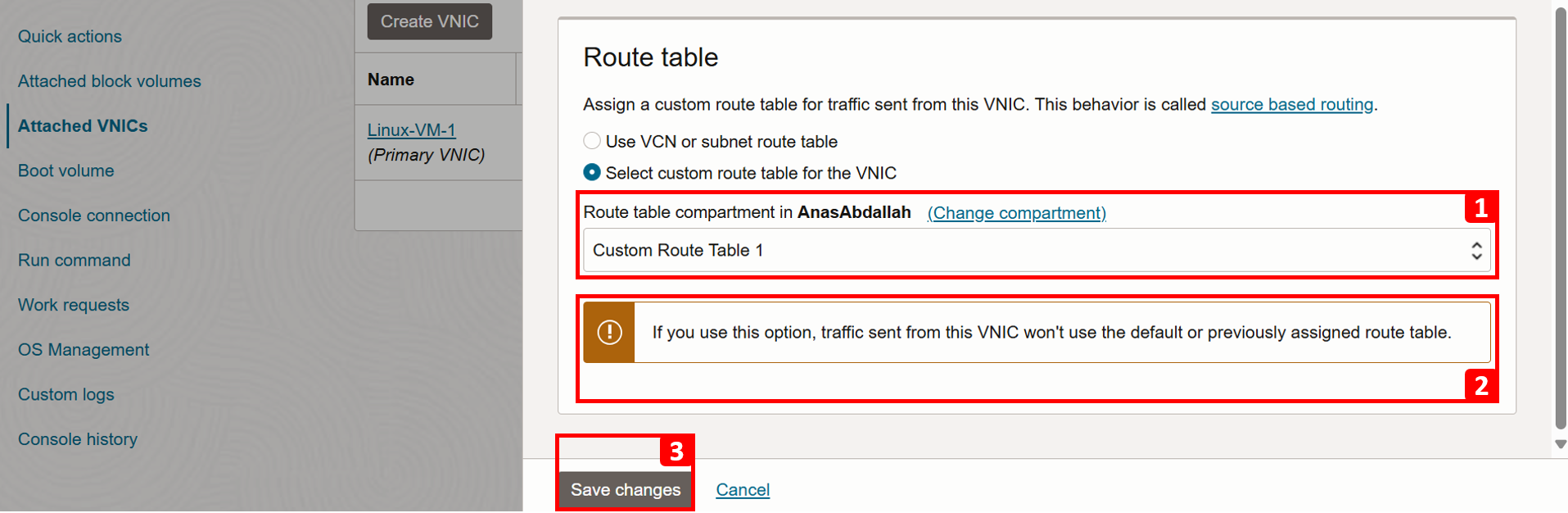This screenshot has height=513, width=1568.
Task: Click the vertical scrollbar thumb
Action: pos(1561,218)
